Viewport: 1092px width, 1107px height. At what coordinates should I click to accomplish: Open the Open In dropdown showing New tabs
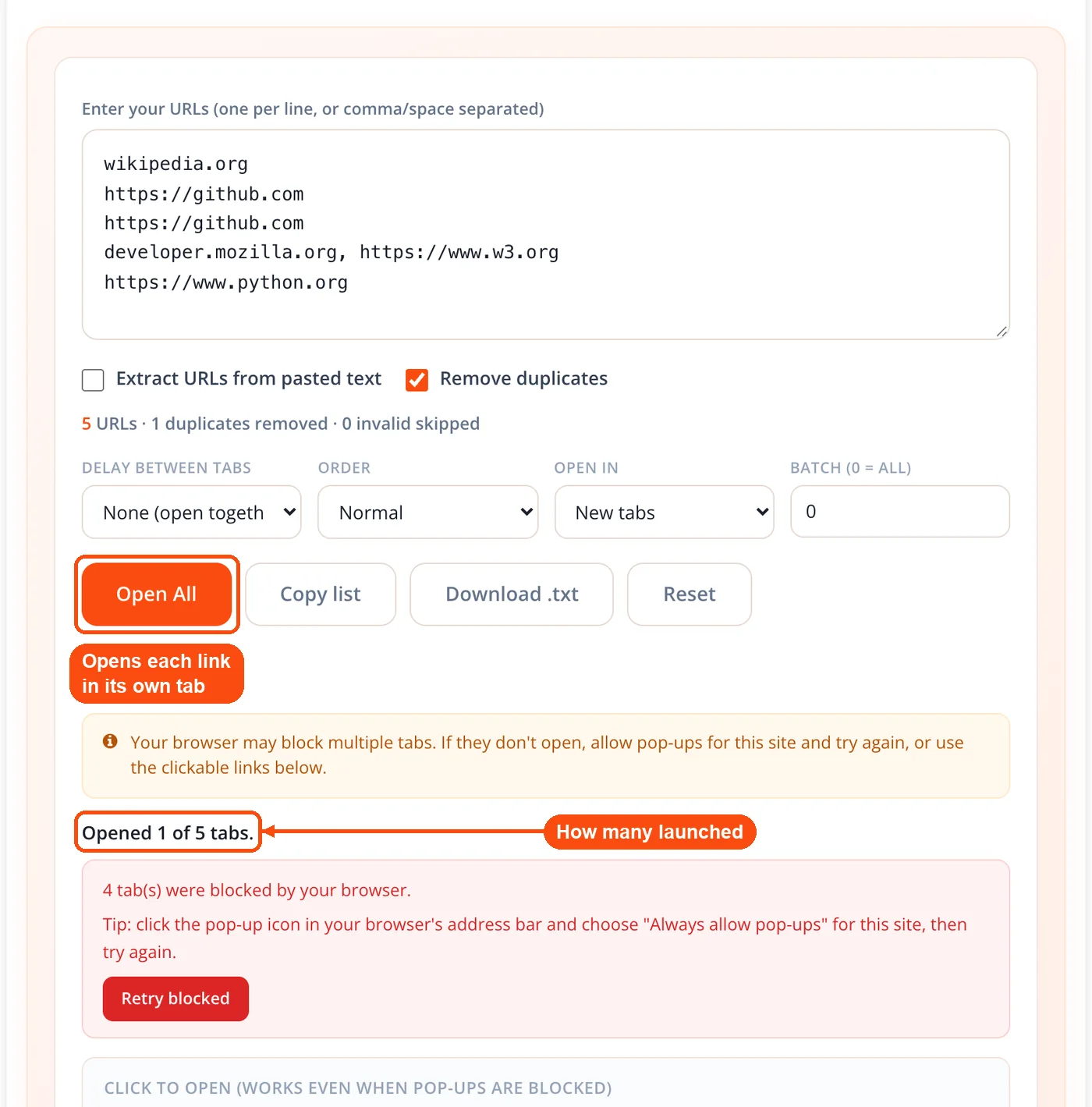pos(664,512)
